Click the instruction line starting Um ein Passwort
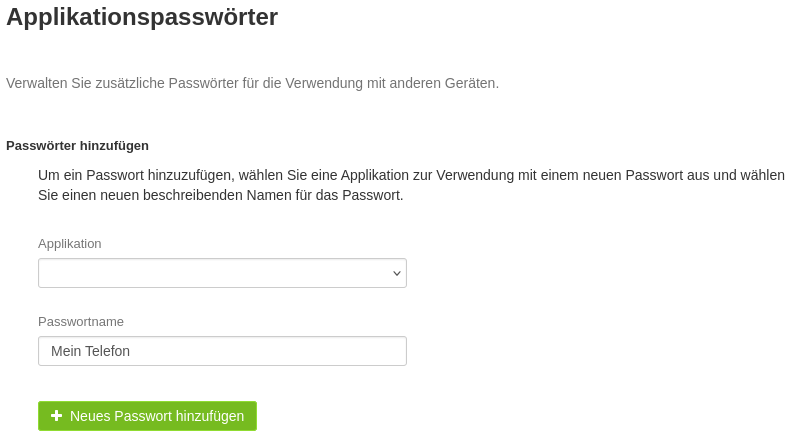The height and width of the screenshot is (432, 791). [x=411, y=175]
